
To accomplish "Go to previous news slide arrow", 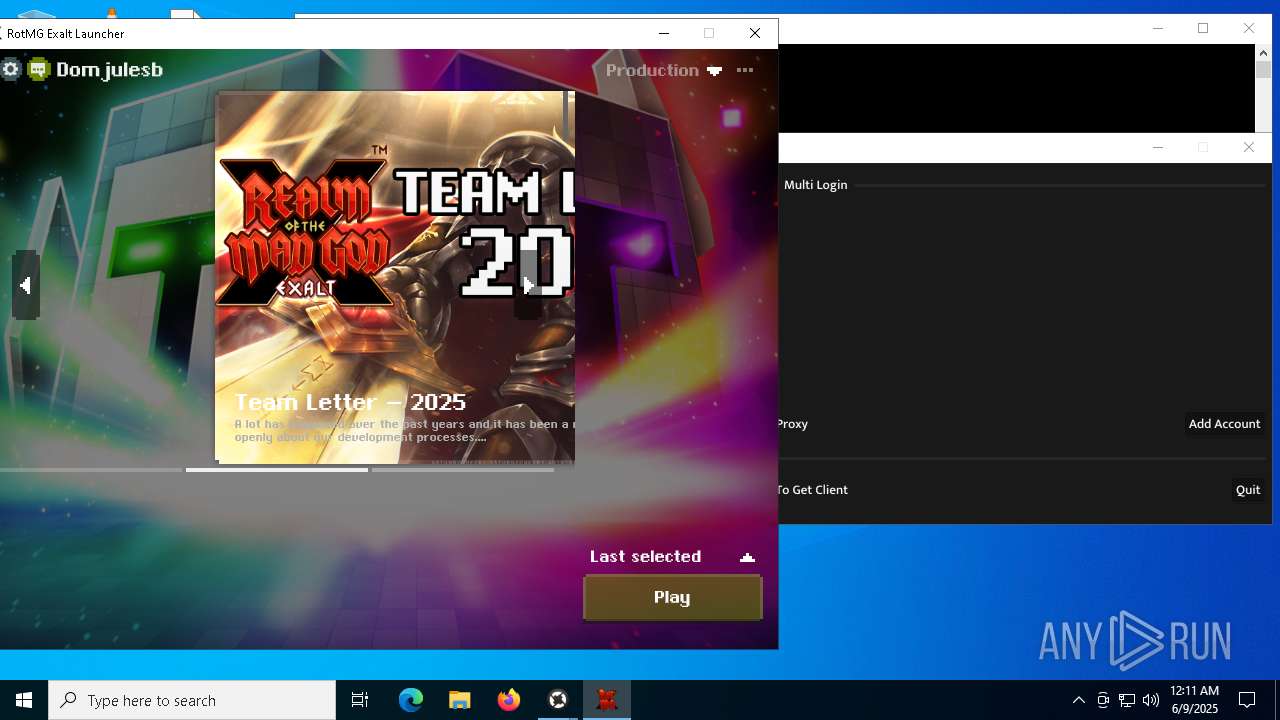I will click(x=25, y=285).
